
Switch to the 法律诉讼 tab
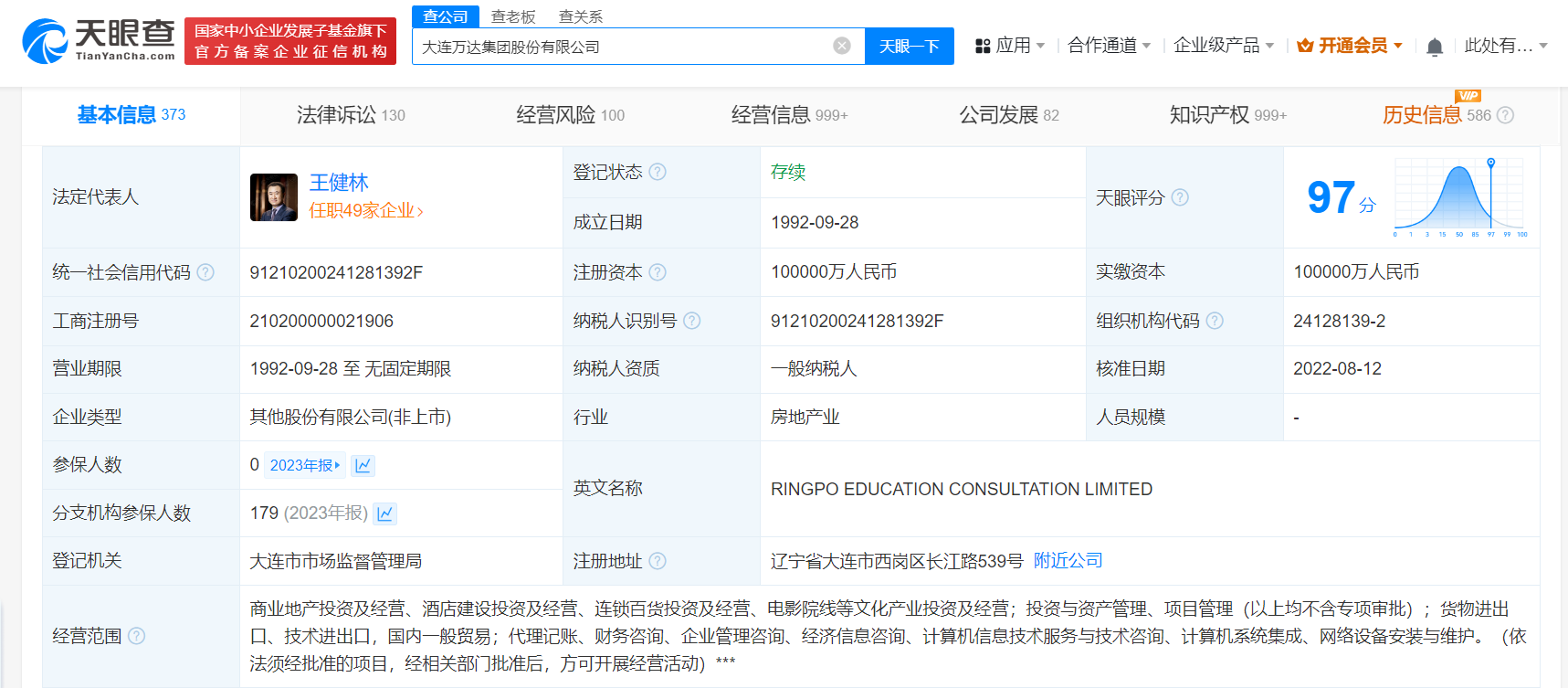click(x=351, y=115)
